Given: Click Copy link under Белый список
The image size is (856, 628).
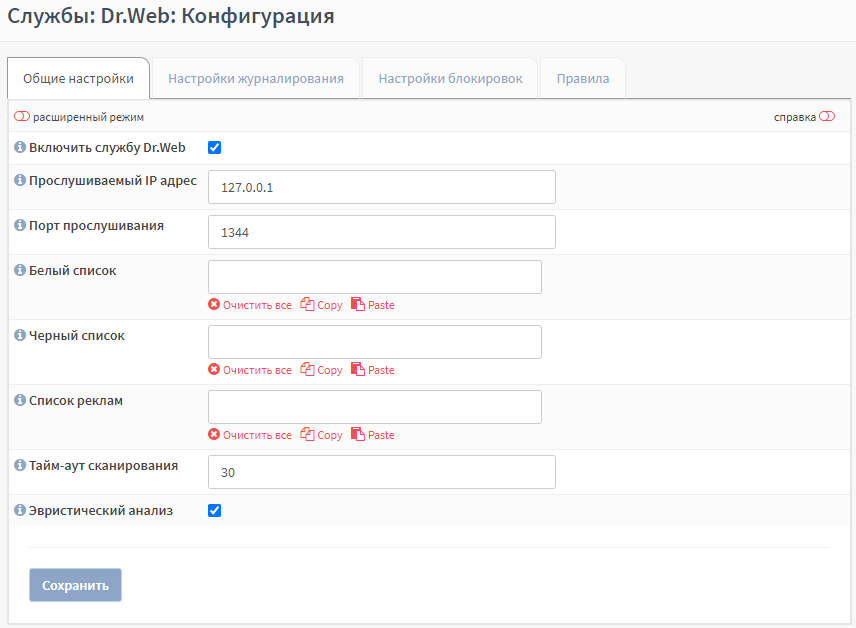Looking at the screenshot, I should pos(330,305).
